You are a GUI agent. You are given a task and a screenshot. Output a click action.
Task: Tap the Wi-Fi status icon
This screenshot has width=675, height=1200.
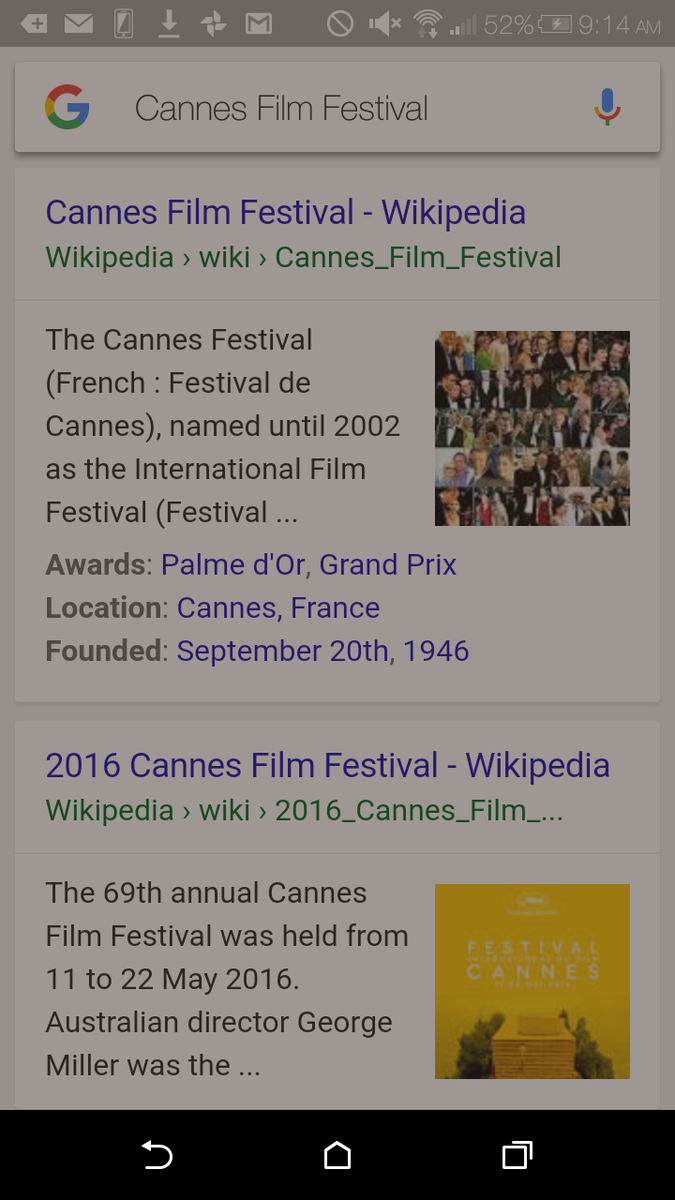(x=428, y=23)
